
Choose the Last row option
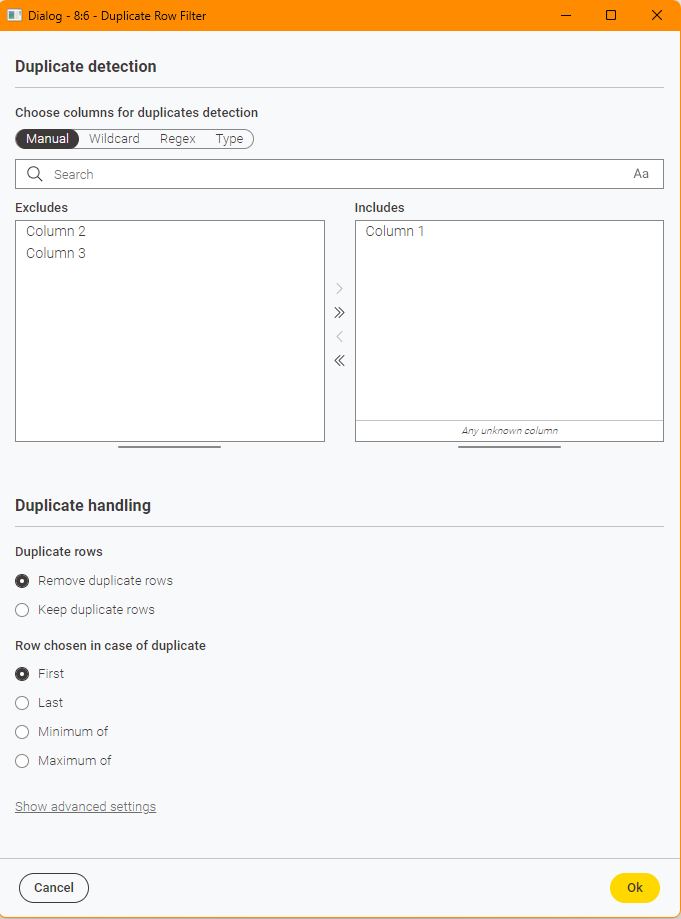pyautogui.click(x=22, y=703)
